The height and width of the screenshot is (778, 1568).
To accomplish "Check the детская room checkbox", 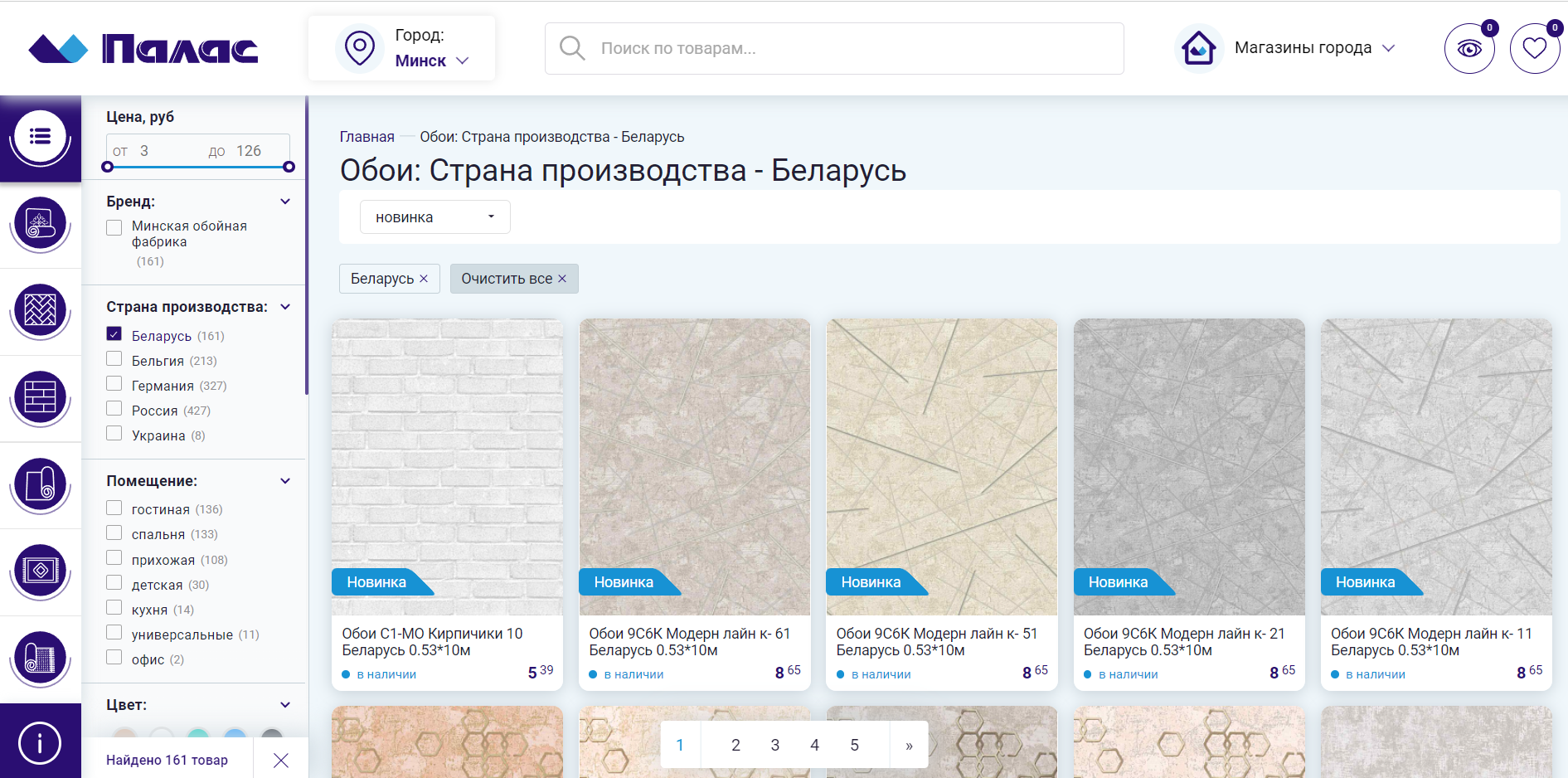I will click(114, 583).
